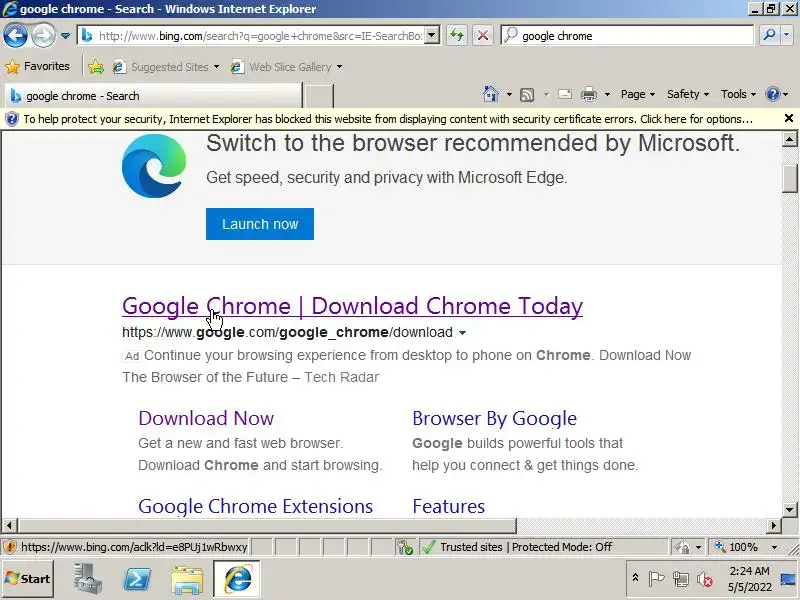Click the Home page icon
This screenshot has width=800, height=600.
point(490,94)
